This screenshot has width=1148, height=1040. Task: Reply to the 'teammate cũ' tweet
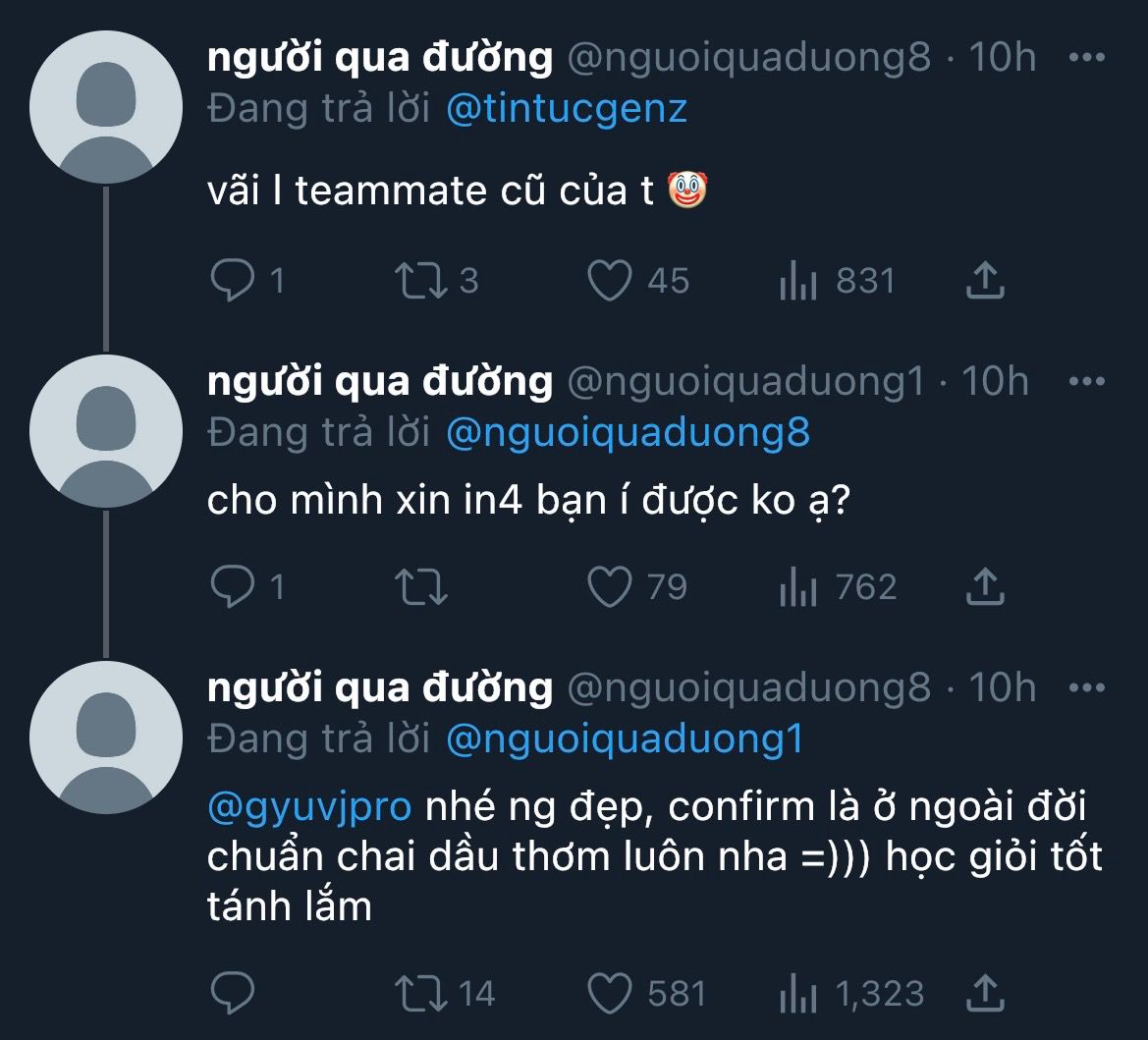[233, 282]
